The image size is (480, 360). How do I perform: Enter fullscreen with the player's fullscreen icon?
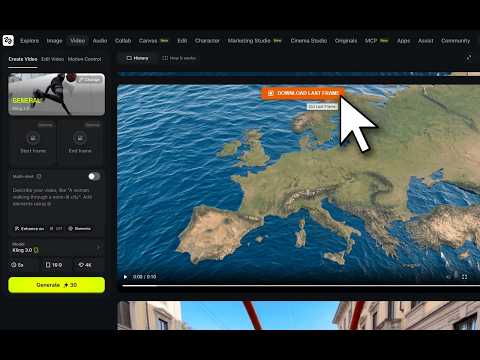(x=464, y=277)
